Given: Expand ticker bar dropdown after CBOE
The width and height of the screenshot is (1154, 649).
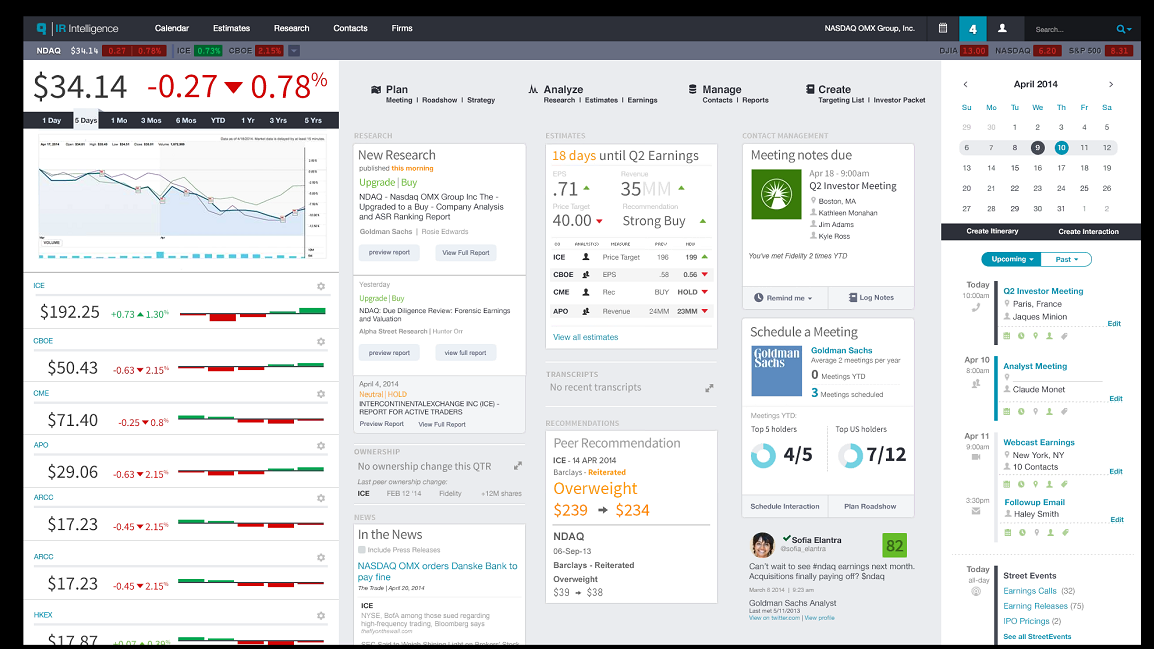Looking at the screenshot, I should 294,50.
